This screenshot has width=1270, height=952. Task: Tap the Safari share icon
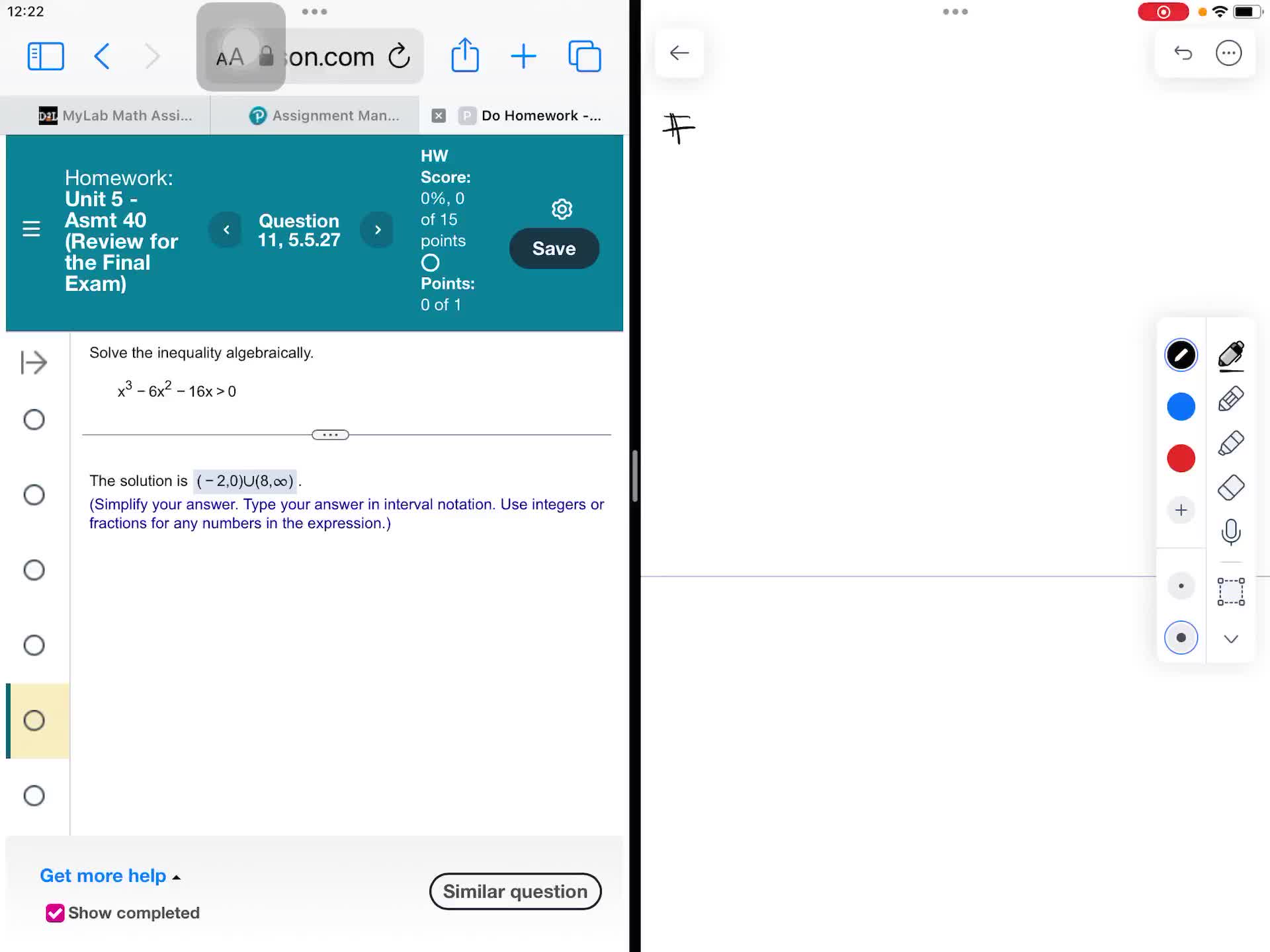pyautogui.click(x=465, y=56)
